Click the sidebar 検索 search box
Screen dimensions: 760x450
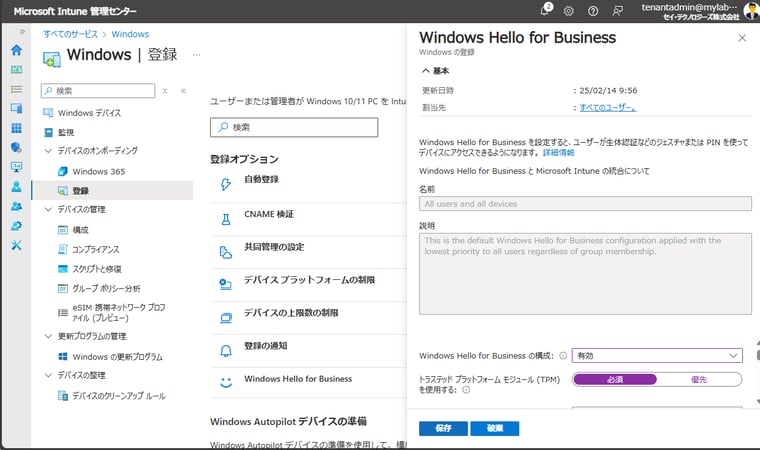[98, 91]
